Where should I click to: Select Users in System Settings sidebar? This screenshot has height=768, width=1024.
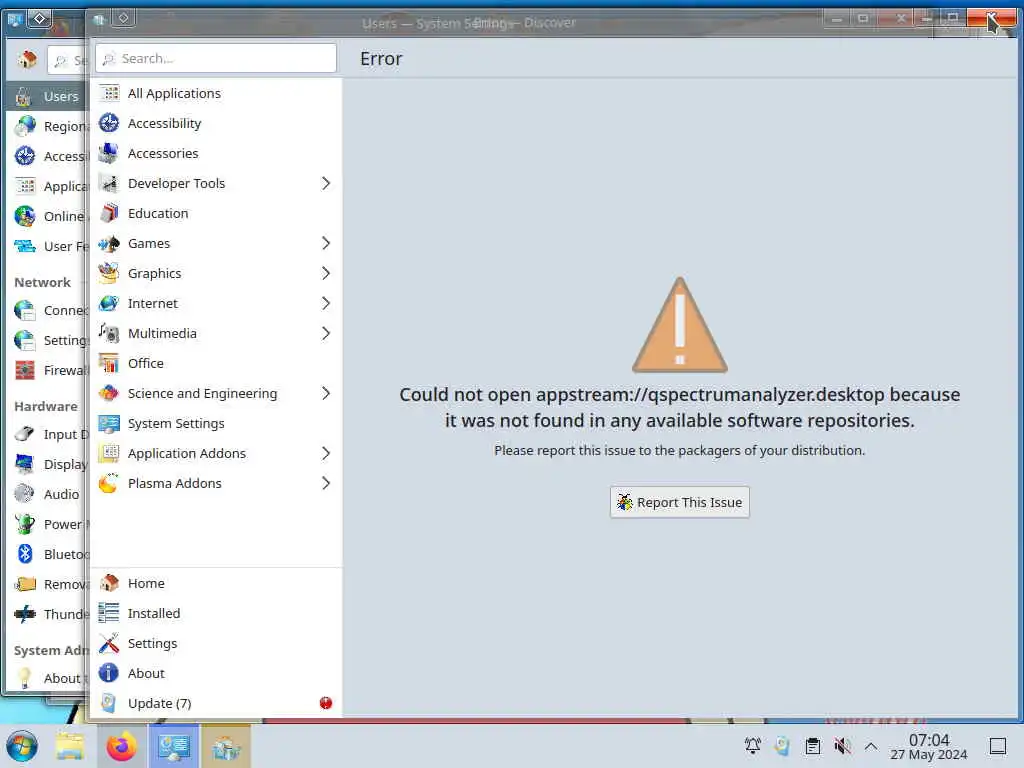pyautogui.click(x=47, y=97)
